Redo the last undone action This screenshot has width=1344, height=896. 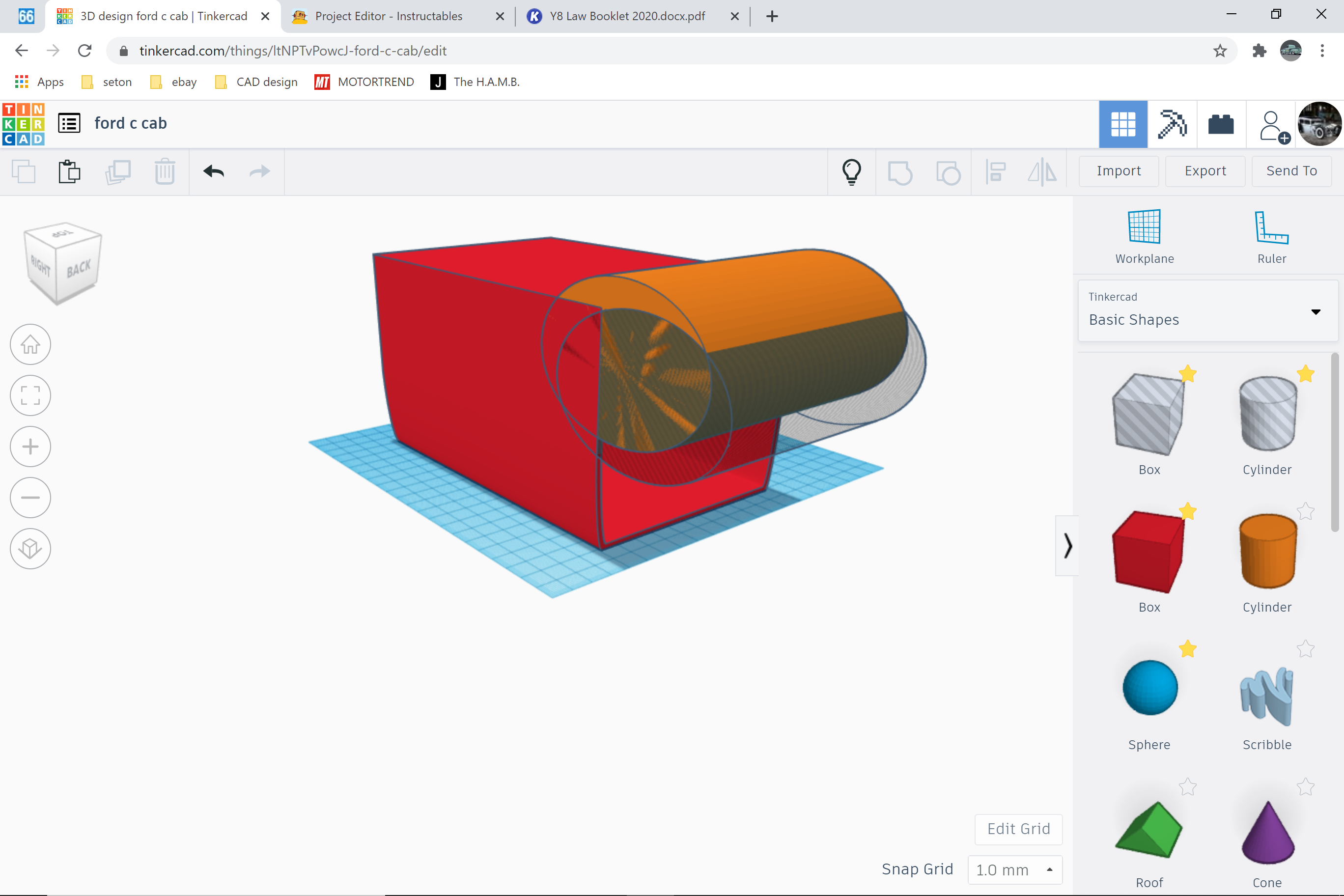(x=260, y=171)
